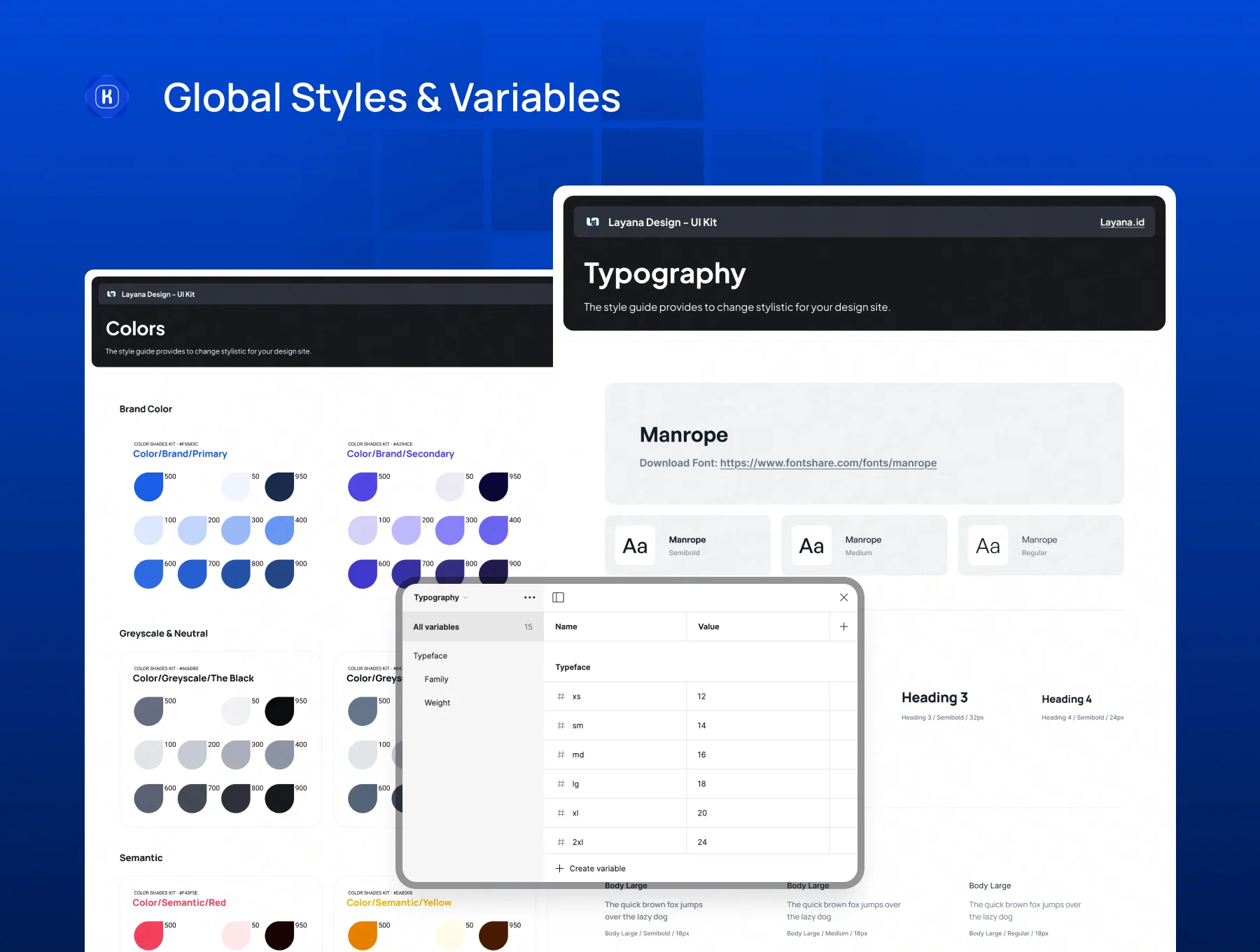Click the Greyscale & Neutral section heading

coord(163,633)
